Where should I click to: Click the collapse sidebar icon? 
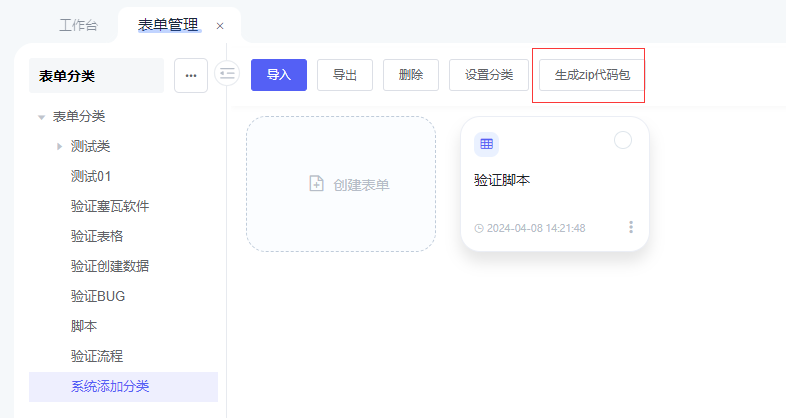(x=227, y=74)
